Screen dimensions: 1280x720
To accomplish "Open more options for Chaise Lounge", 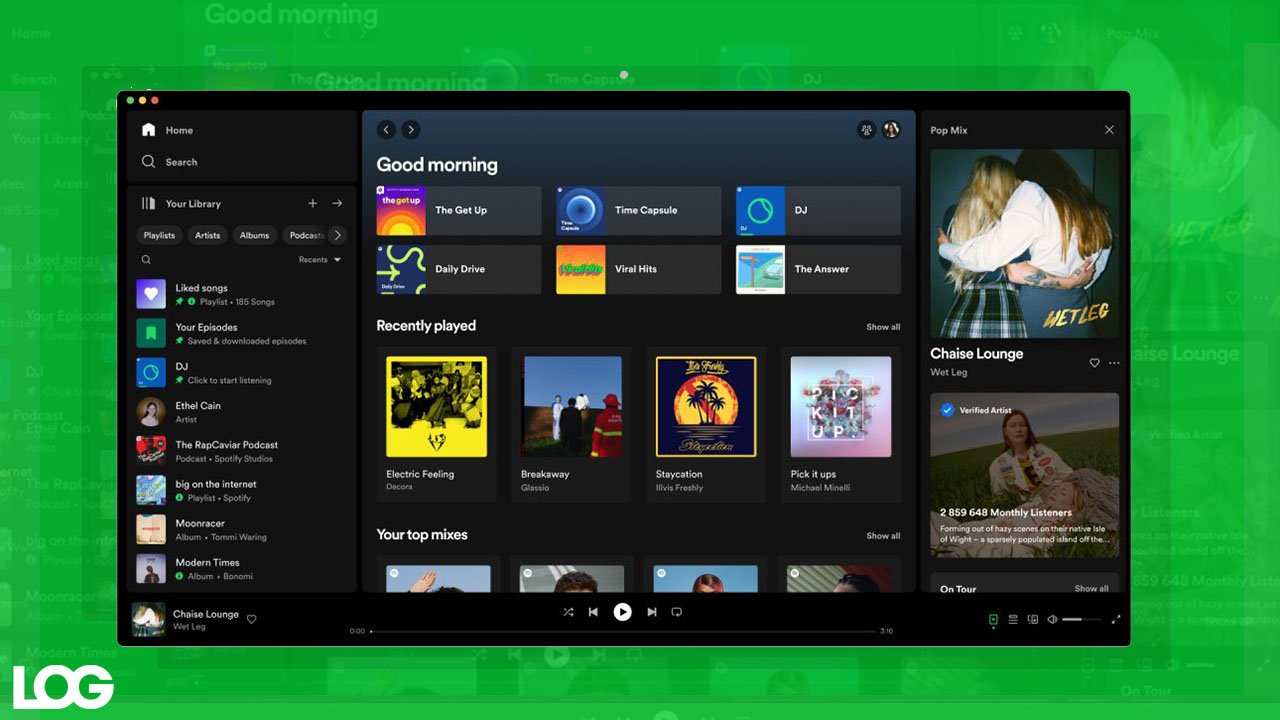I will coord(1114,363).
